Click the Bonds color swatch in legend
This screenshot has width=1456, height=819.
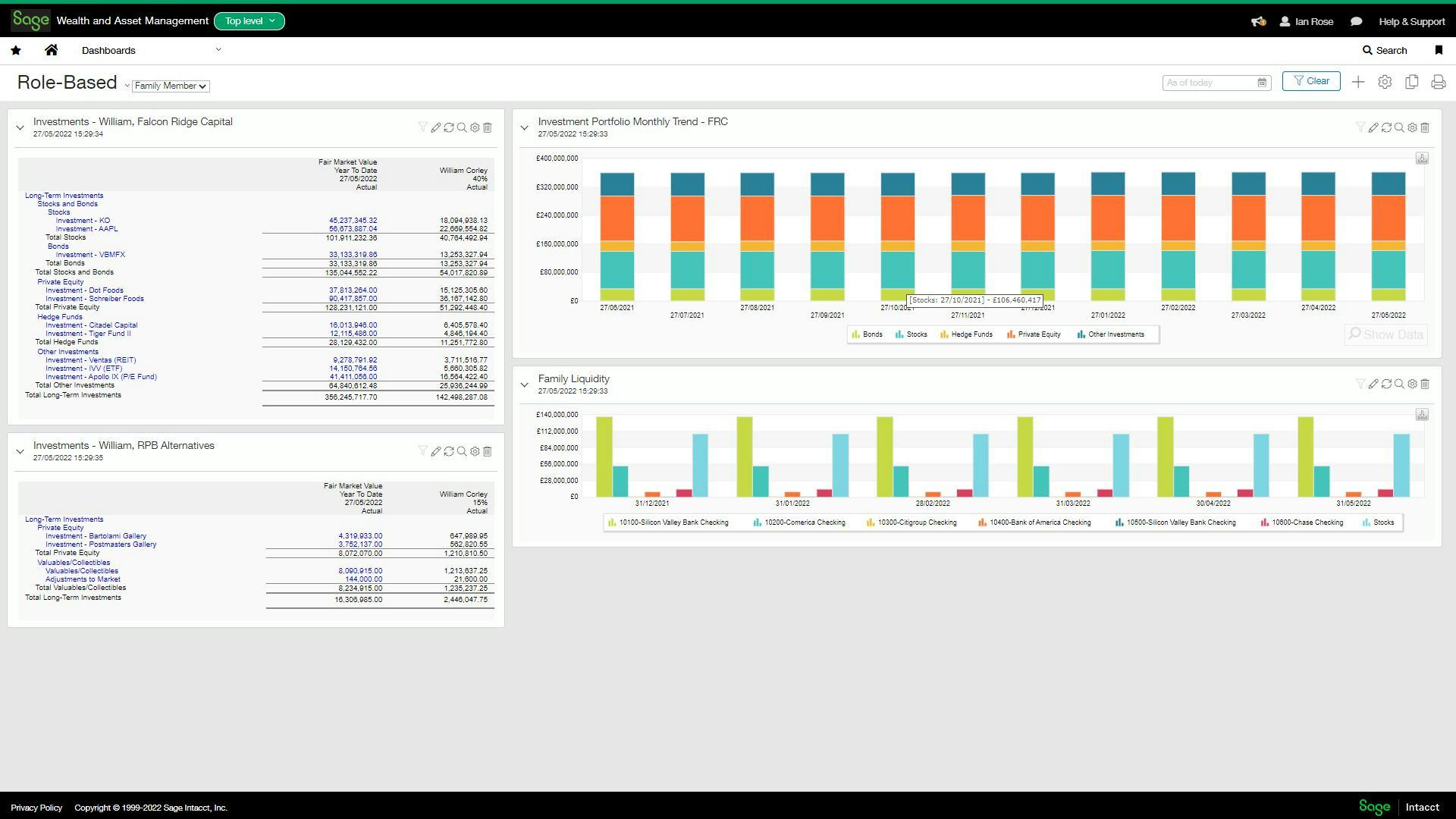pos(855,334)
